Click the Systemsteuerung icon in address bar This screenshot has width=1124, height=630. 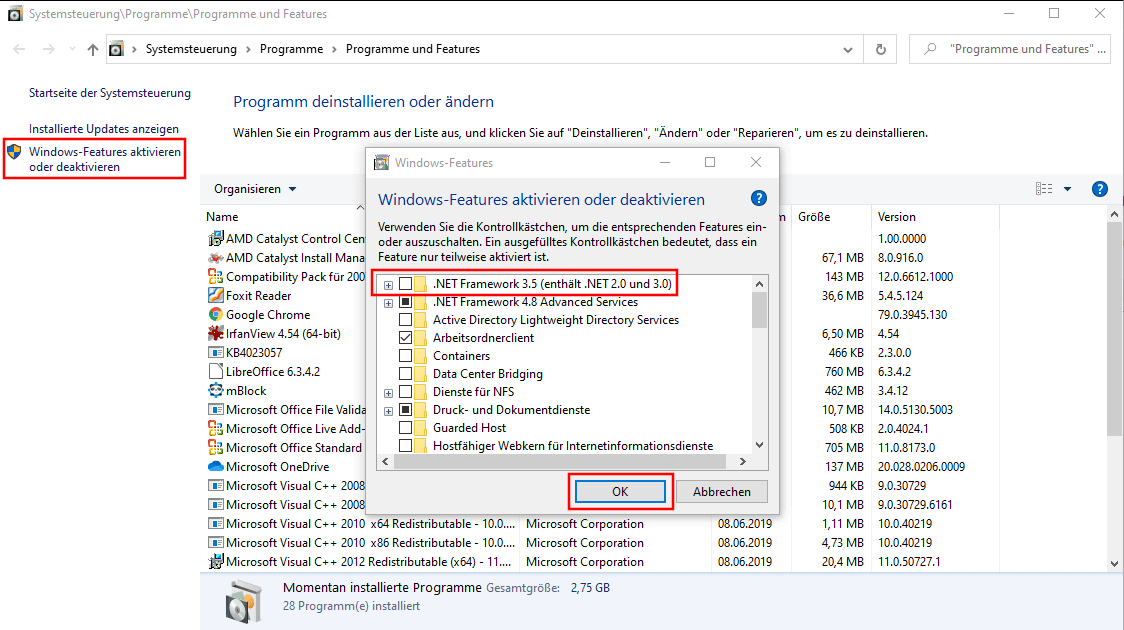point(116,49)
